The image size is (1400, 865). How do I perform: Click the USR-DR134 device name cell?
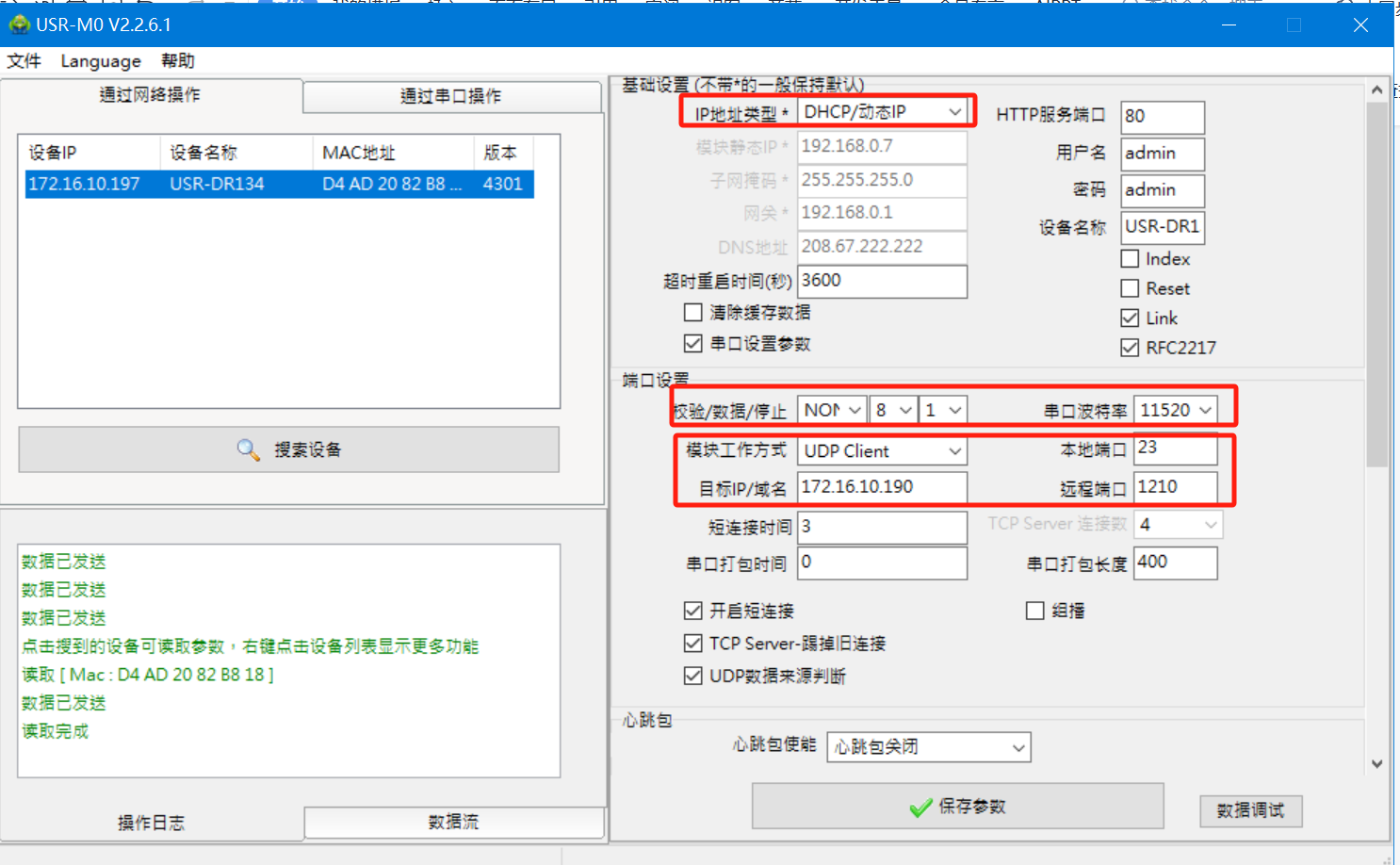pyautogui.click(x=217, y=184)
